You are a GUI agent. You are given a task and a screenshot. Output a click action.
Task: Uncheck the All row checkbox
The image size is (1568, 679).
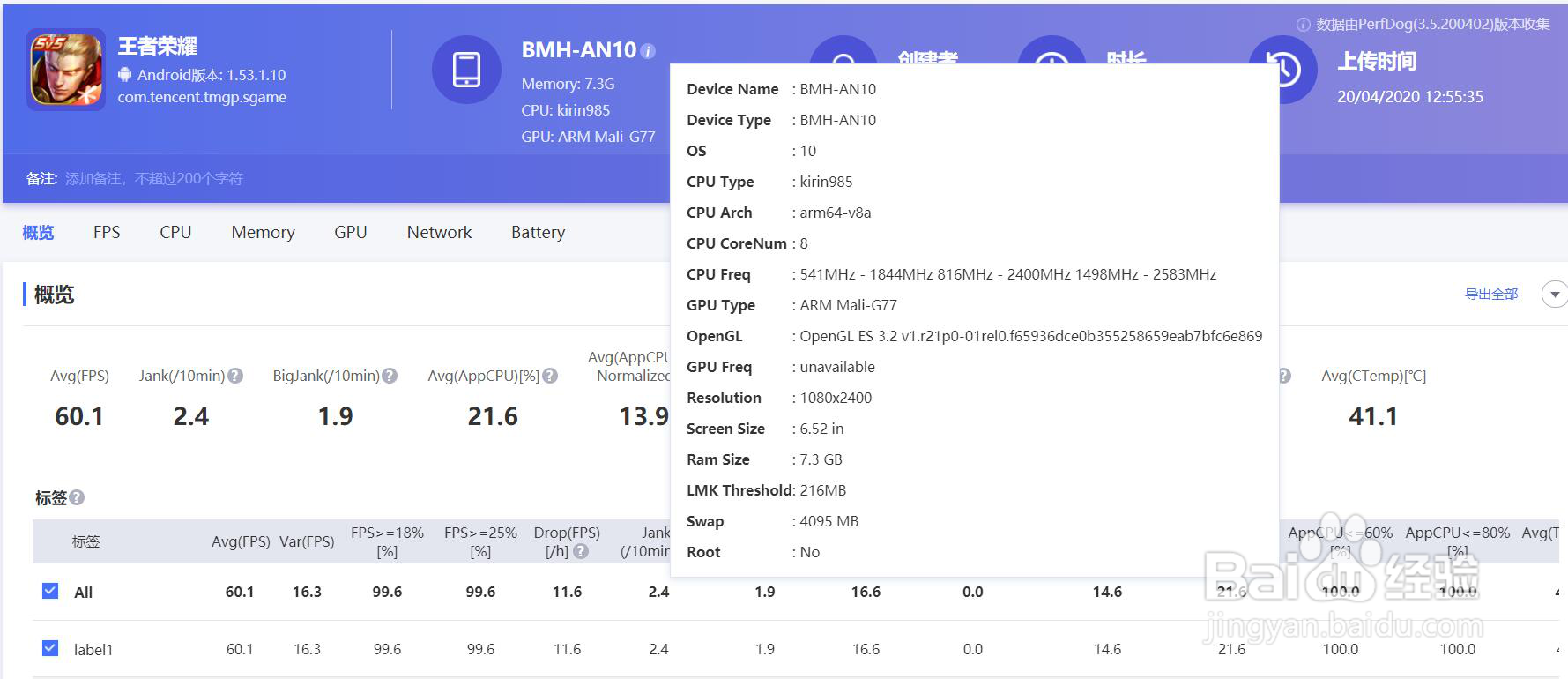point(50,591)
